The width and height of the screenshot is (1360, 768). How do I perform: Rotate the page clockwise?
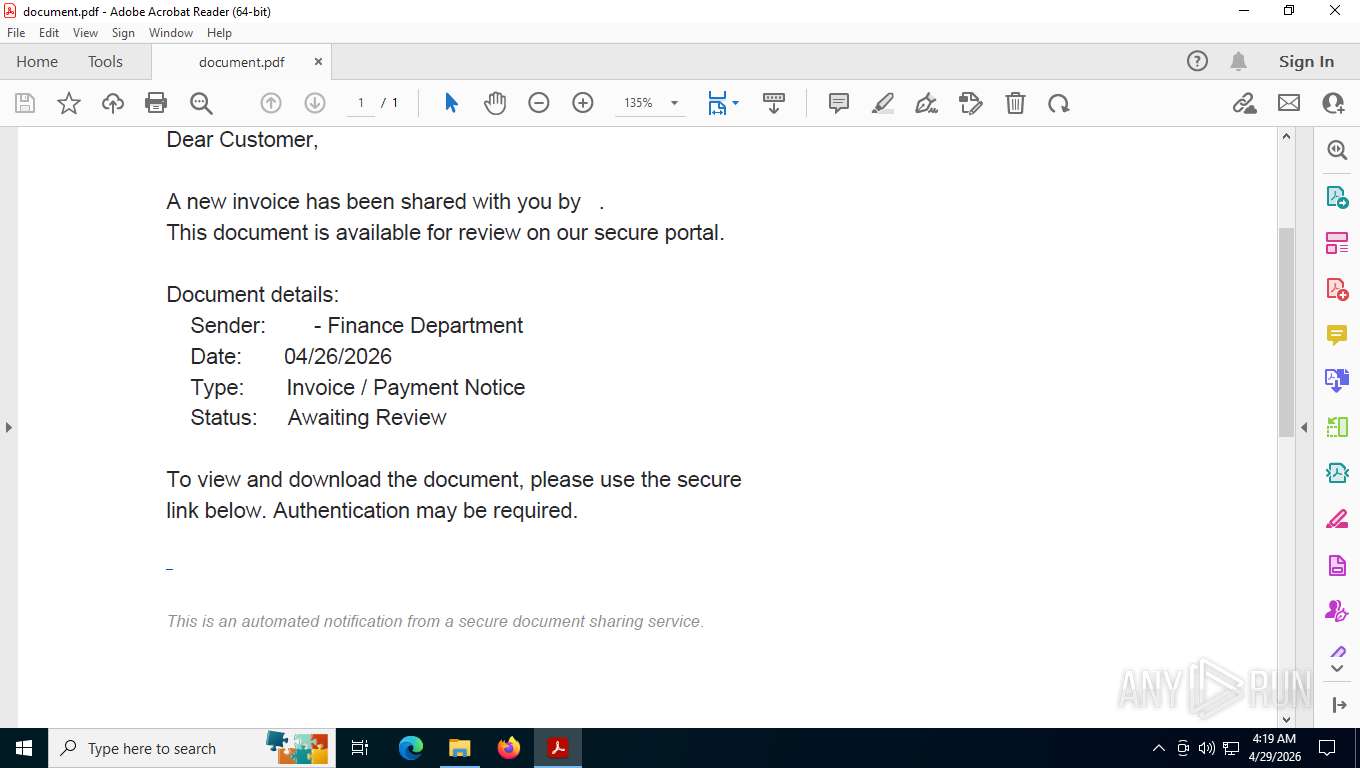(1059, 103)
